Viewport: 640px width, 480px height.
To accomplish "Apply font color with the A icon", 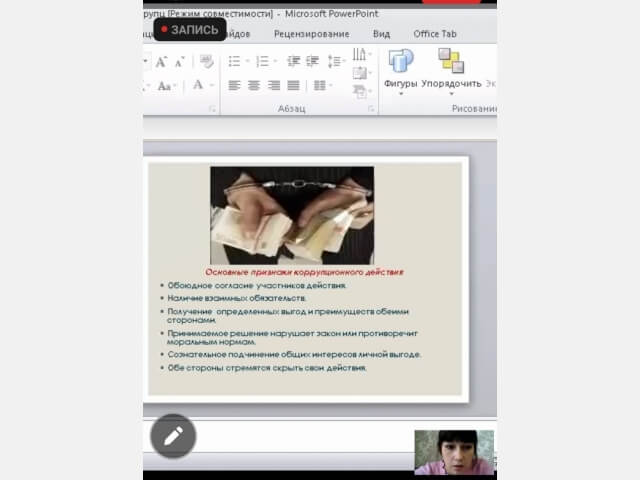I will click(198, 85).
